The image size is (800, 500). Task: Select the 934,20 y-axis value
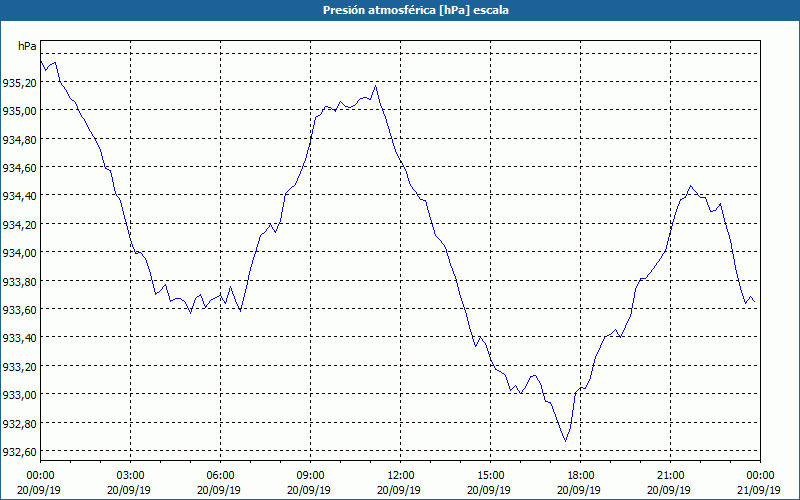[20, 224]
